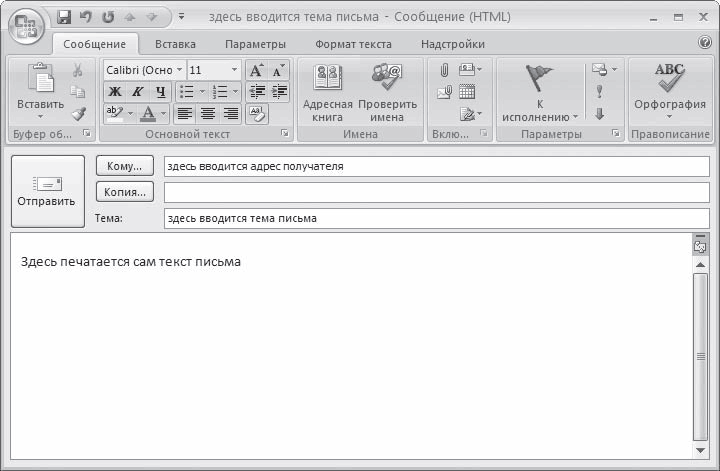Viewport: 720px width, 471px height.
Task: Copy selection with the copy icon
Action: (x=78, y=92)
